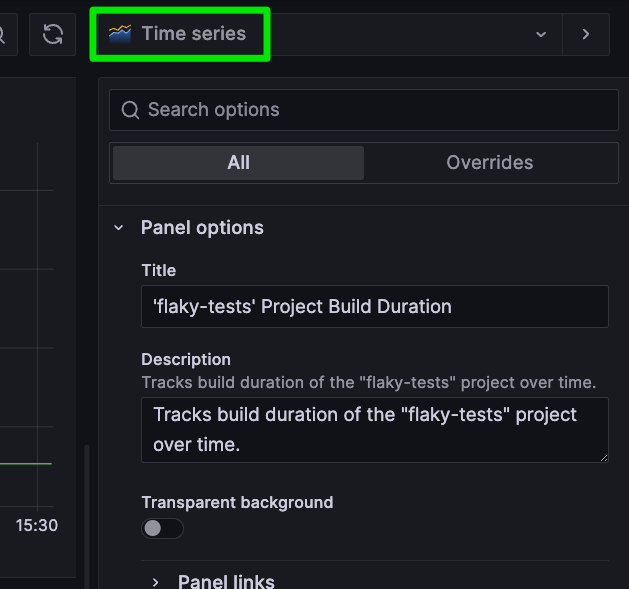Collapse options pane with right arrow
Image resolution: width=629 pixels, height=589 pixels.
[586, 34]
